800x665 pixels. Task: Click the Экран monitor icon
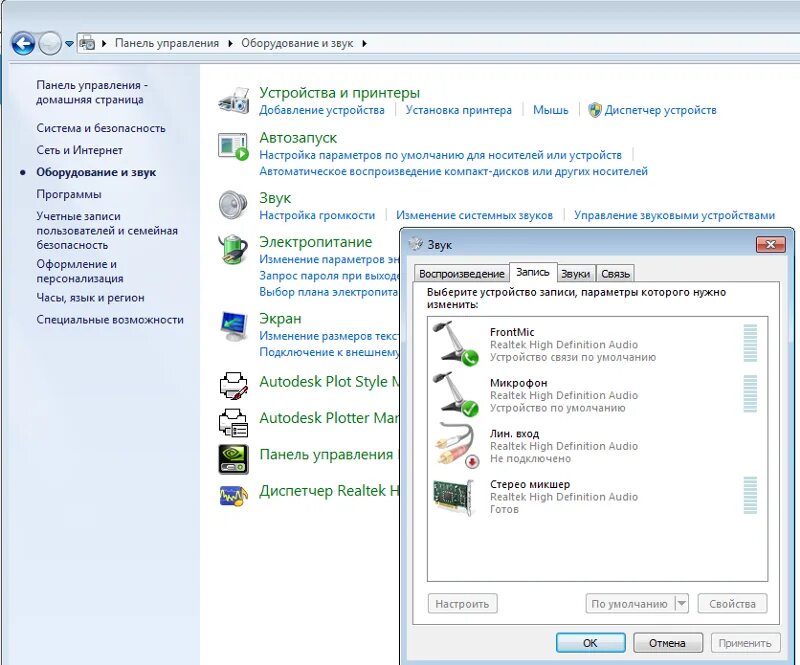[x=234, y=327]
